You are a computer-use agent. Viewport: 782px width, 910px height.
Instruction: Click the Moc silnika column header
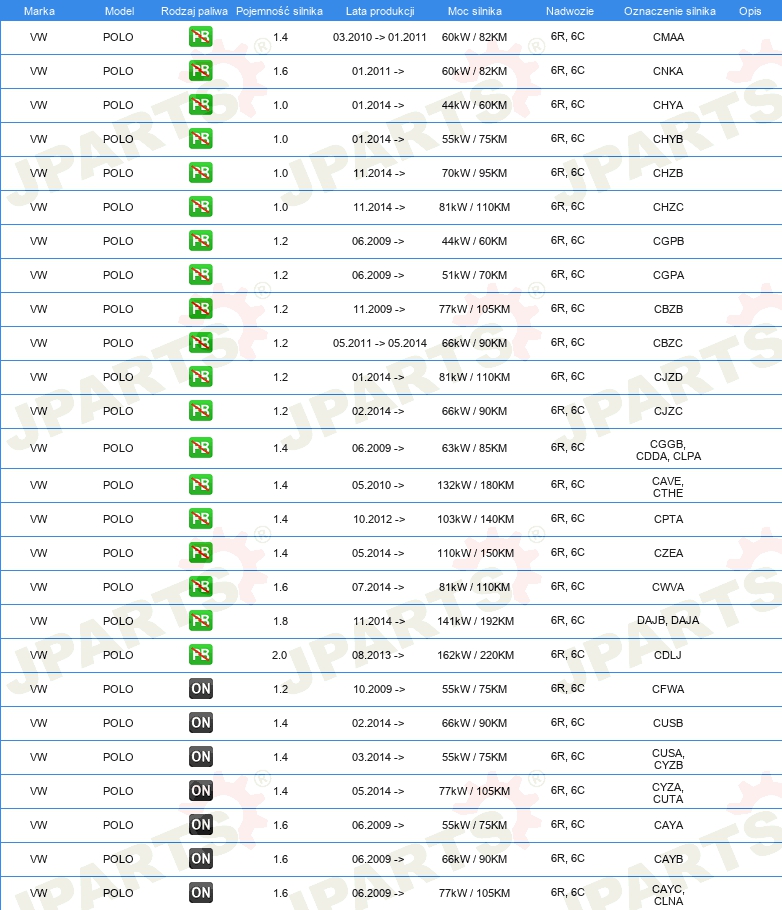click(x=474, y=11)
